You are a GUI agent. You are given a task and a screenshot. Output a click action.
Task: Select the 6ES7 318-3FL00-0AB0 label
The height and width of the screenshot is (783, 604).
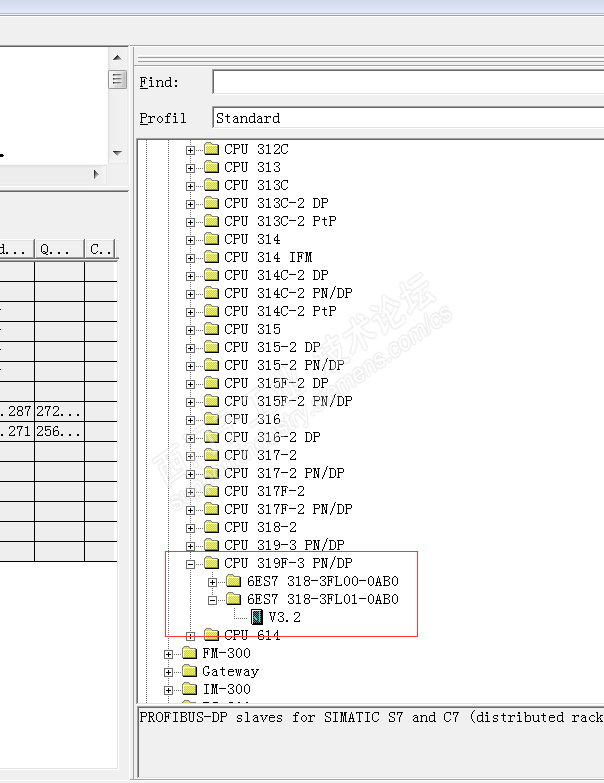(322, 581)
